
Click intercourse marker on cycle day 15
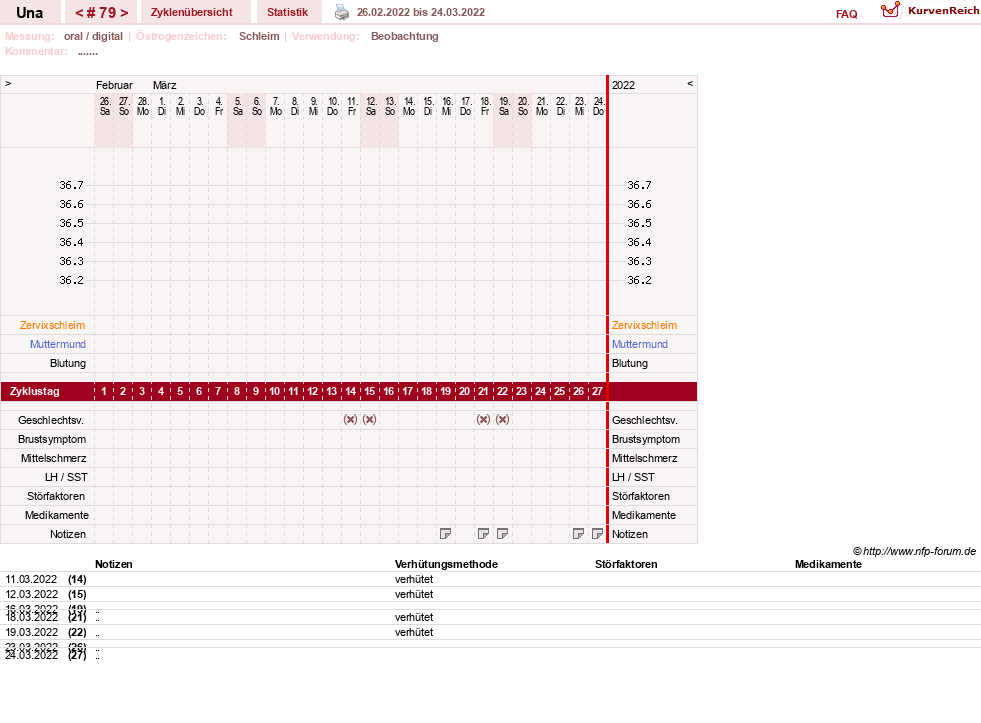(x=370, y=420)
